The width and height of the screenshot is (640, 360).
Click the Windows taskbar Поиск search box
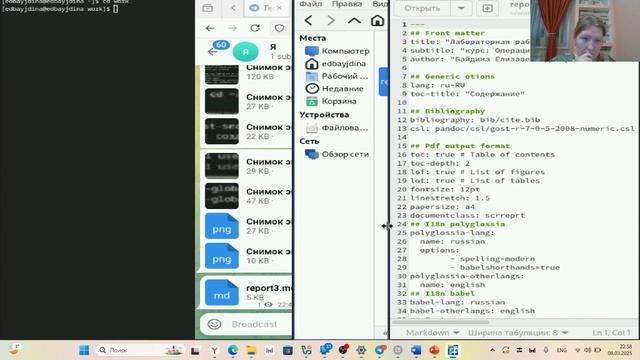coord(140,350)
